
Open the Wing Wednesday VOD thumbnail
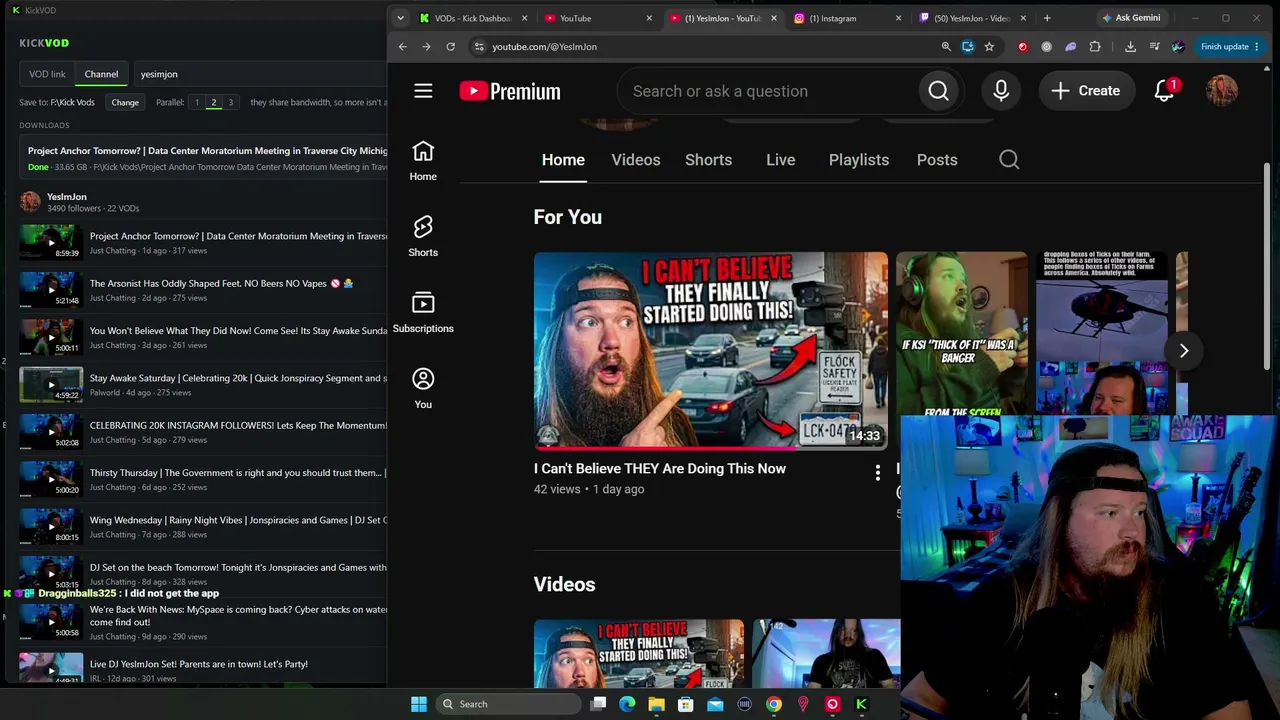coord(51,527)
